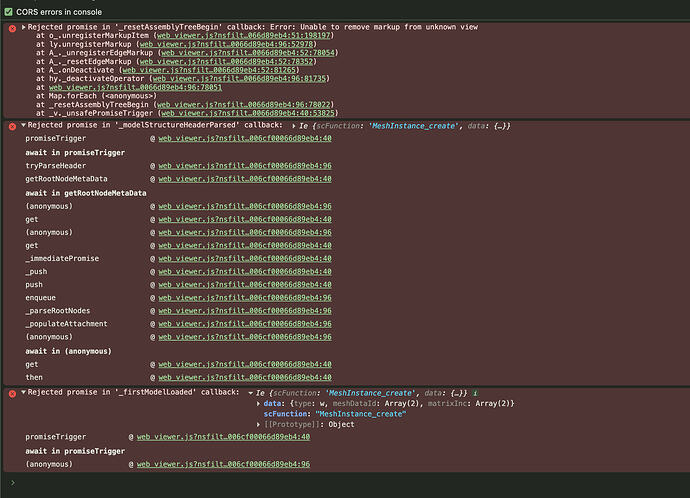Open source link for hy._deactivateOperator

point(239,79)
